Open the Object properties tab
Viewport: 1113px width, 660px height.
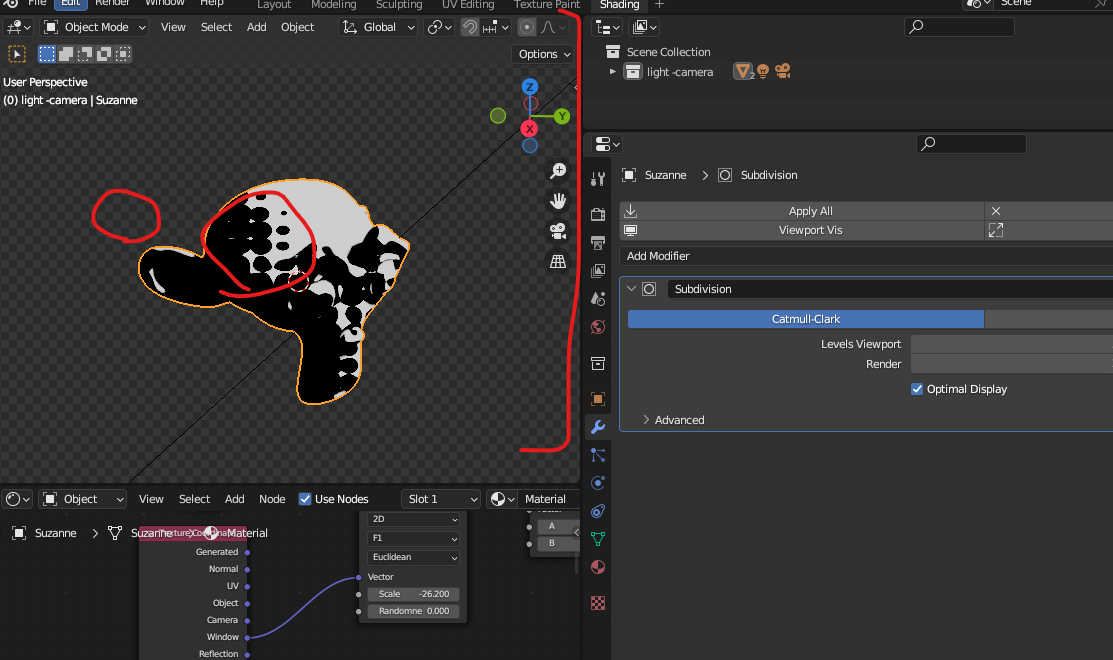coord(598,399)
